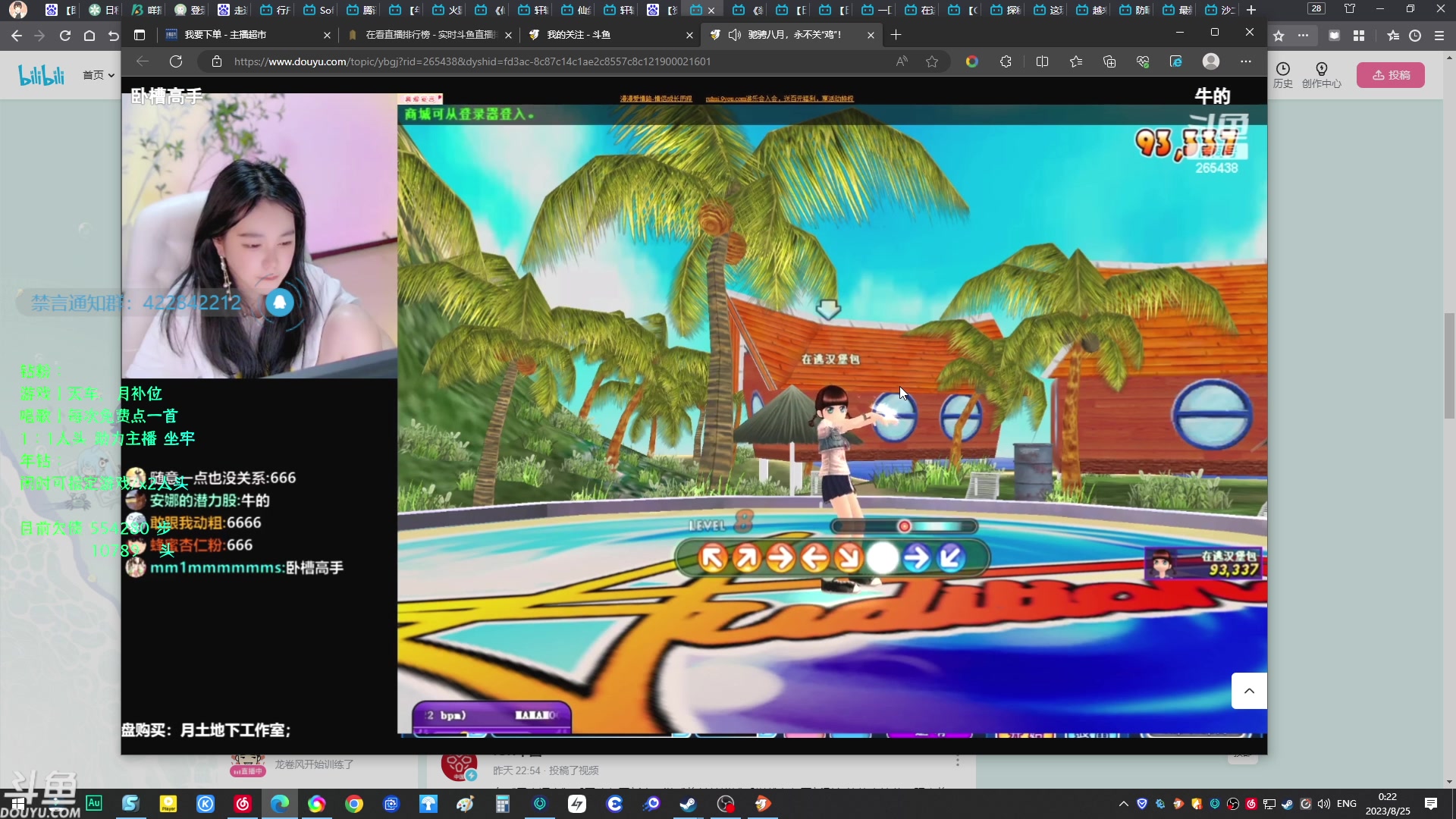Open browser essentials heart icon
The height and width of the screenshot is (819, 1456).
(1143, 61)
